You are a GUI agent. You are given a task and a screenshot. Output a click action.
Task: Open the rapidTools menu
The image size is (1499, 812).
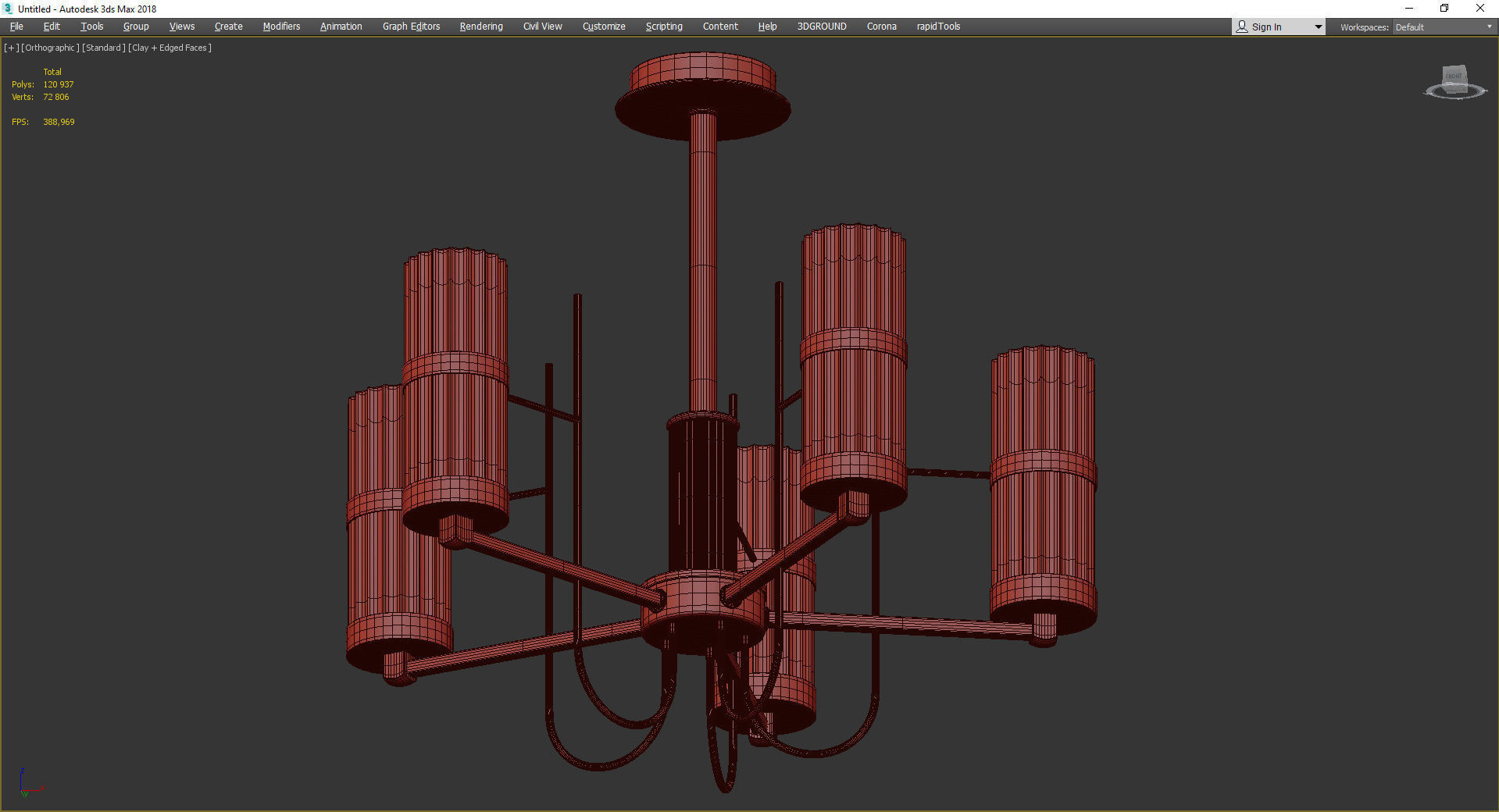click(x=938, y=27)
